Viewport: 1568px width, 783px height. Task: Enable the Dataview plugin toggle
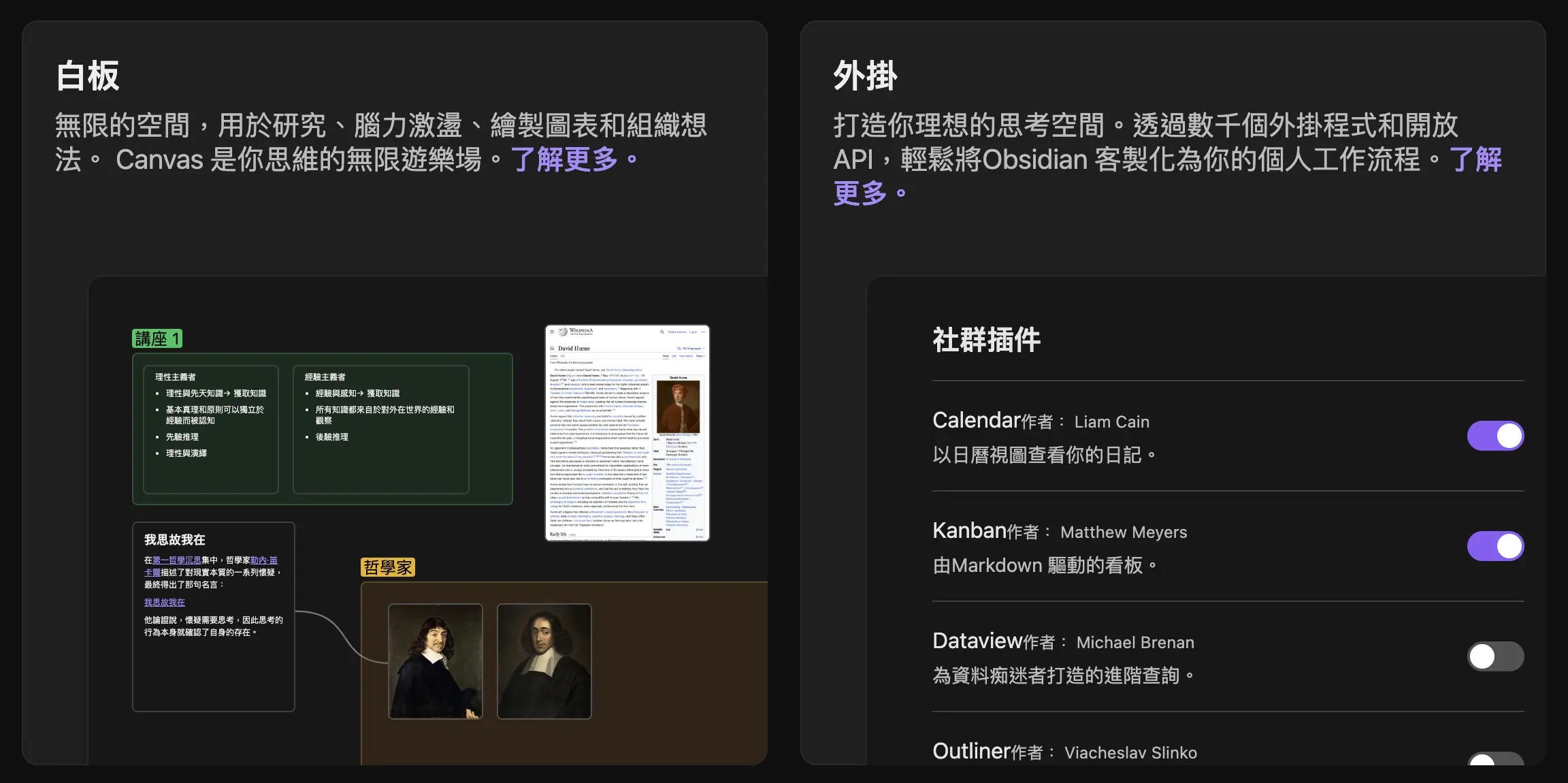click(1496, 656)
